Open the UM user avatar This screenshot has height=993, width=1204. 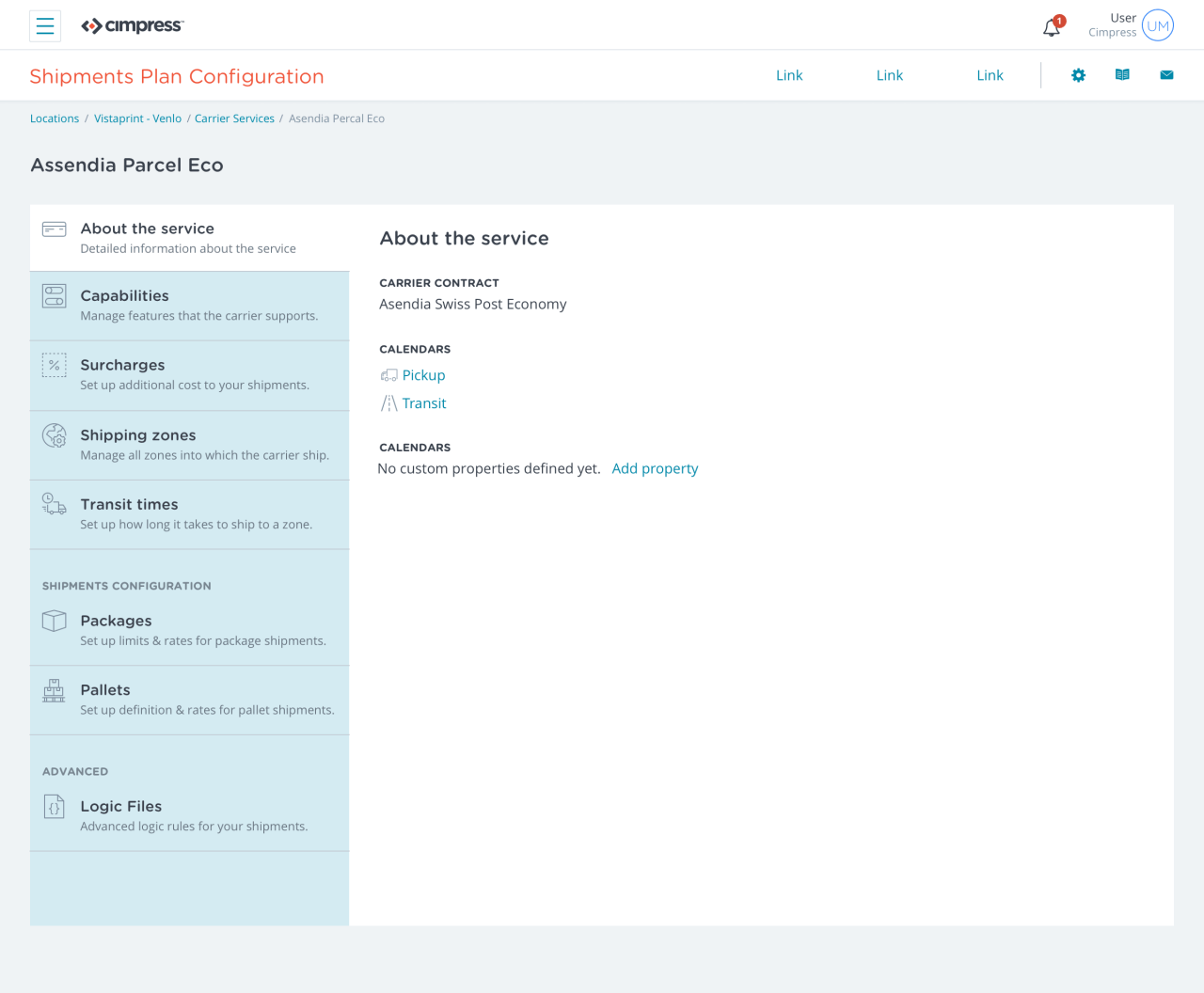point(1158,25)
